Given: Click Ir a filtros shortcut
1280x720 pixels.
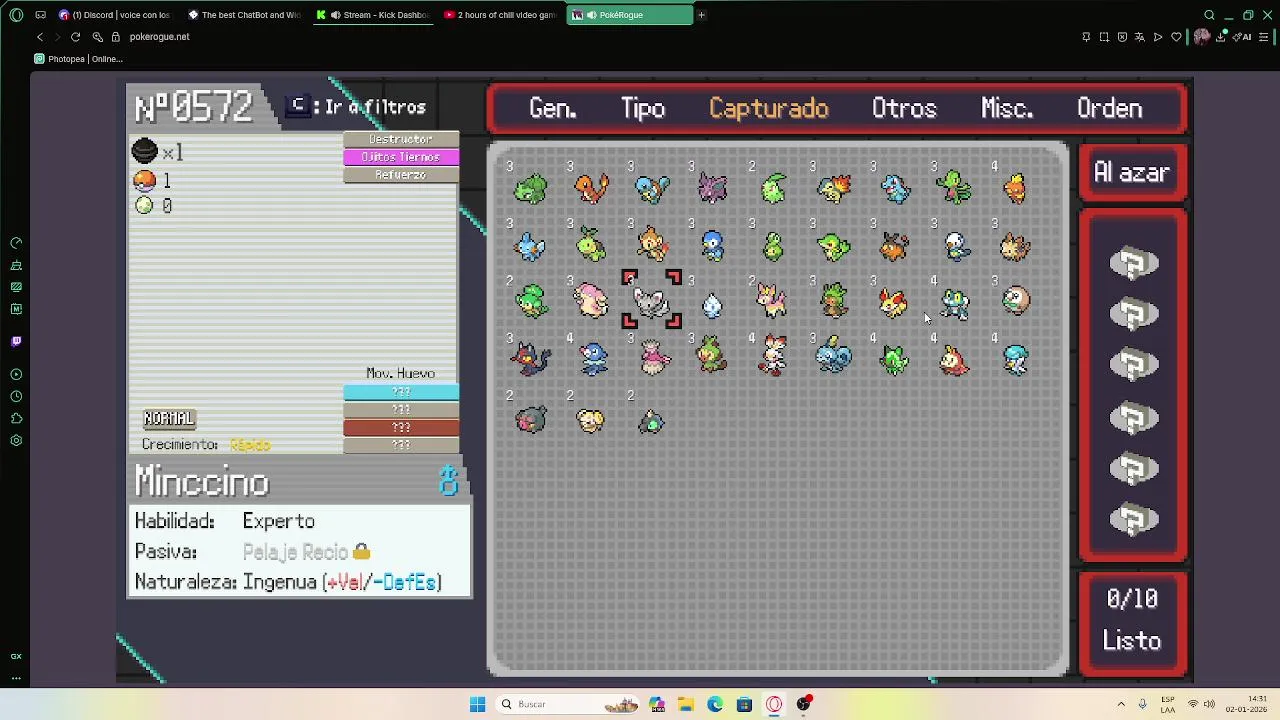Looking at the screenshot, I should tap(358, 107).
